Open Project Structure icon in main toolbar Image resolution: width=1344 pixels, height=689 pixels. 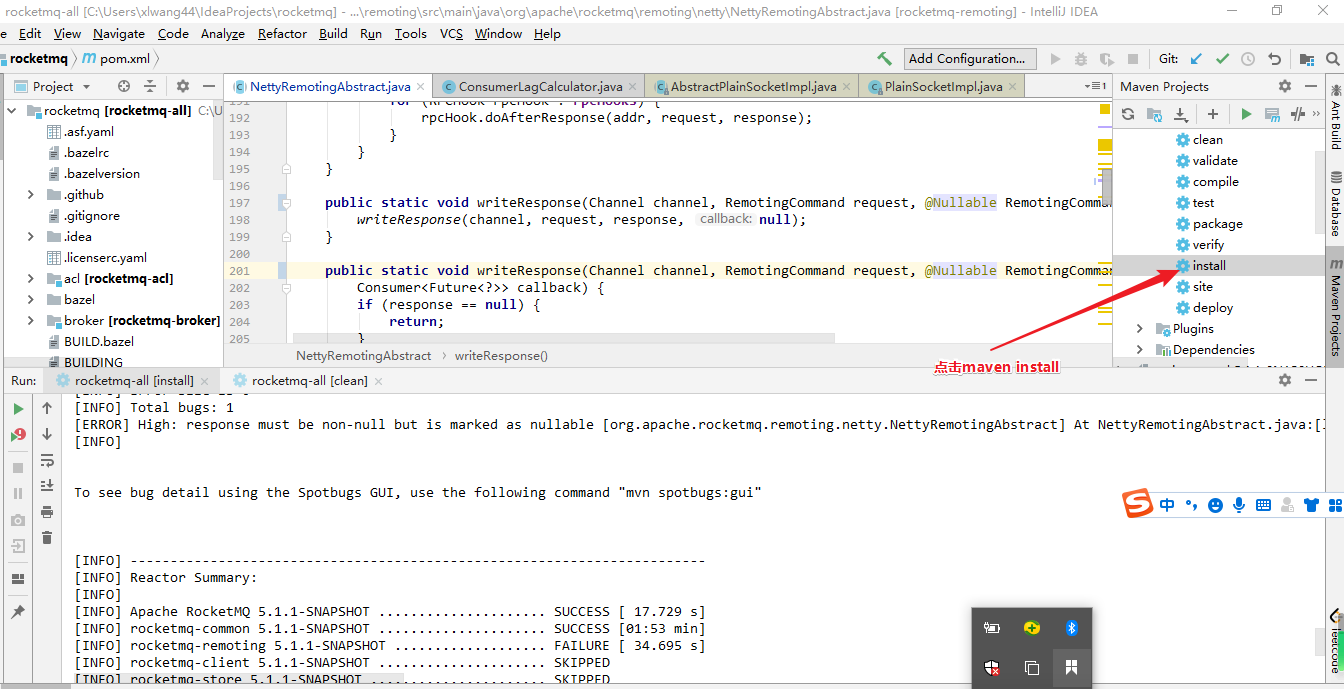tap(1308, 59)
